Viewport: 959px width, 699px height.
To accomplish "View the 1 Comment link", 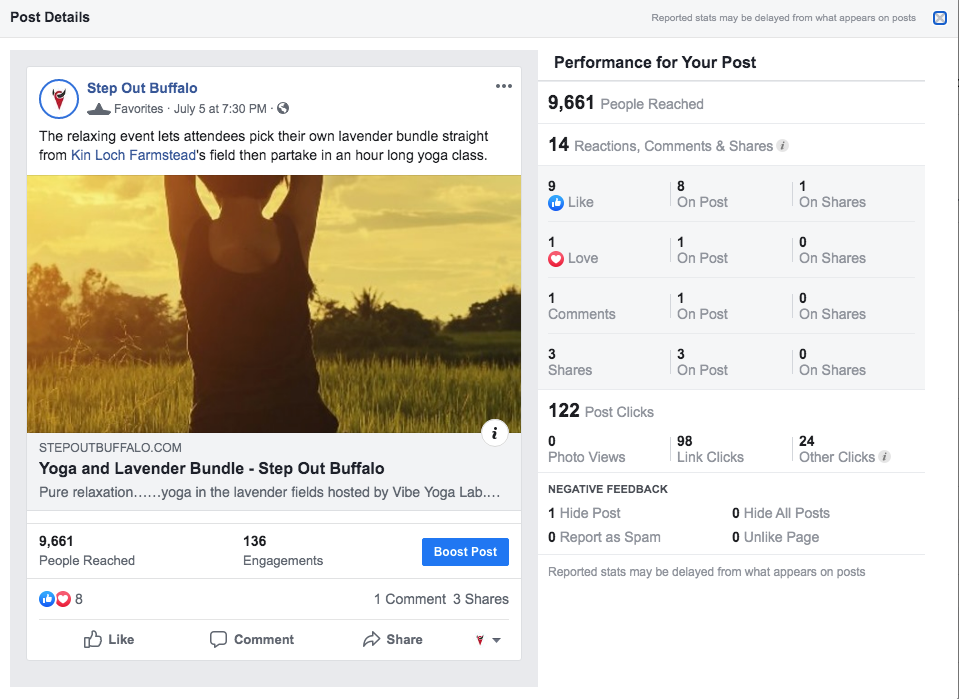I will [410, 599].
